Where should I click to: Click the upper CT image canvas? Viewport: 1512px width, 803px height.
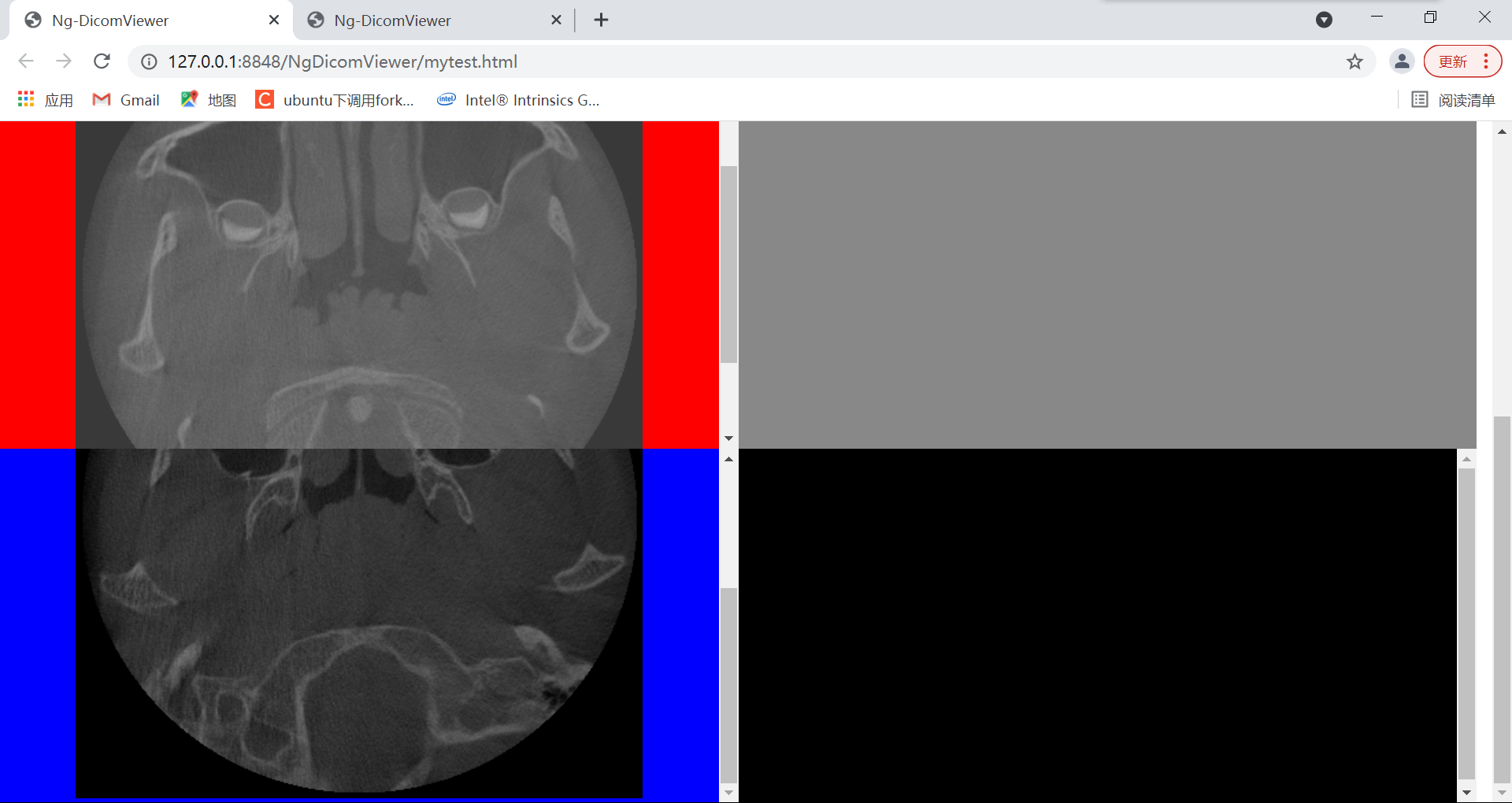[358, 283]
